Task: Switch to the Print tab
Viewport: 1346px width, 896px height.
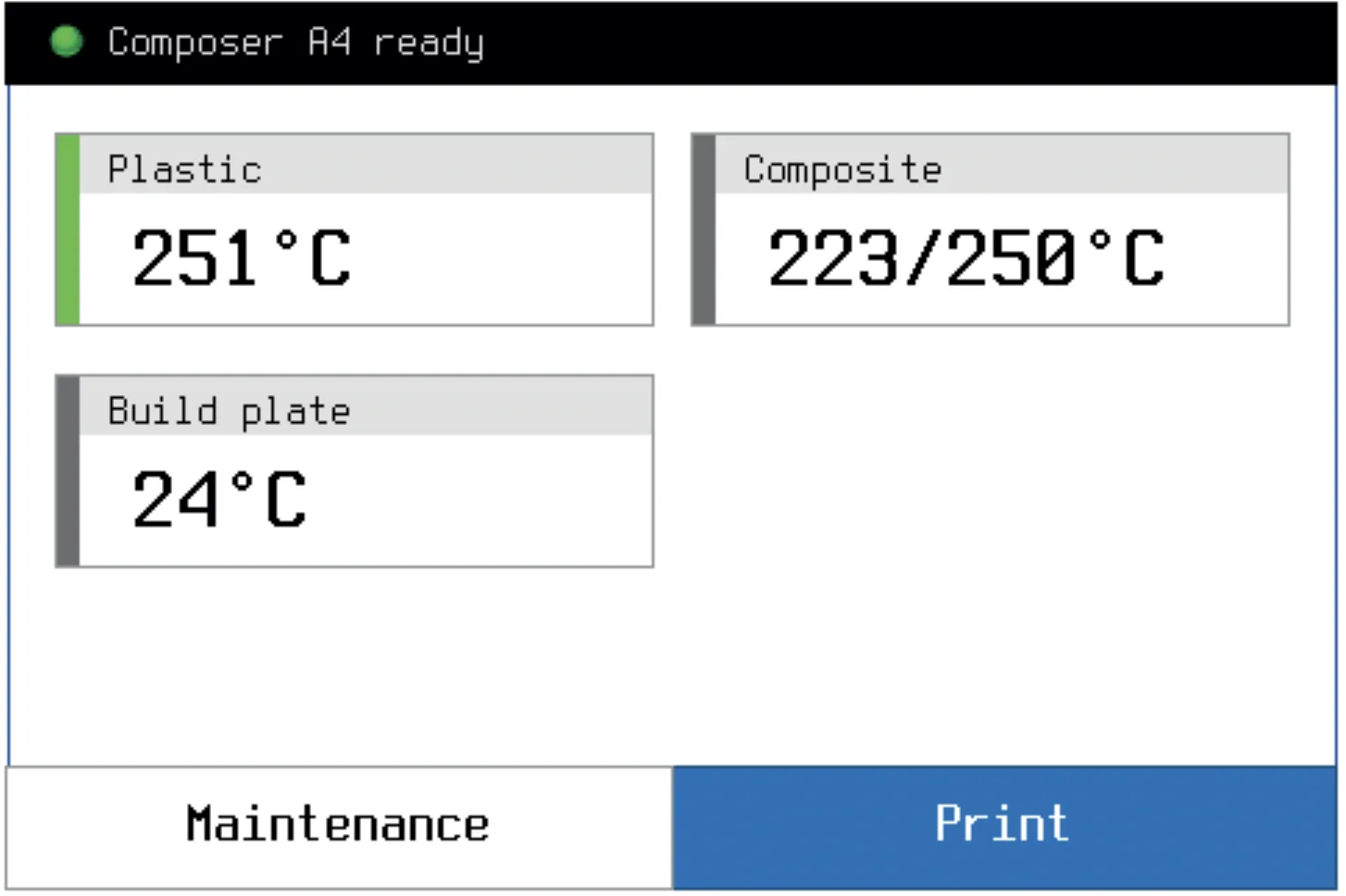Action: (1003, 823)
